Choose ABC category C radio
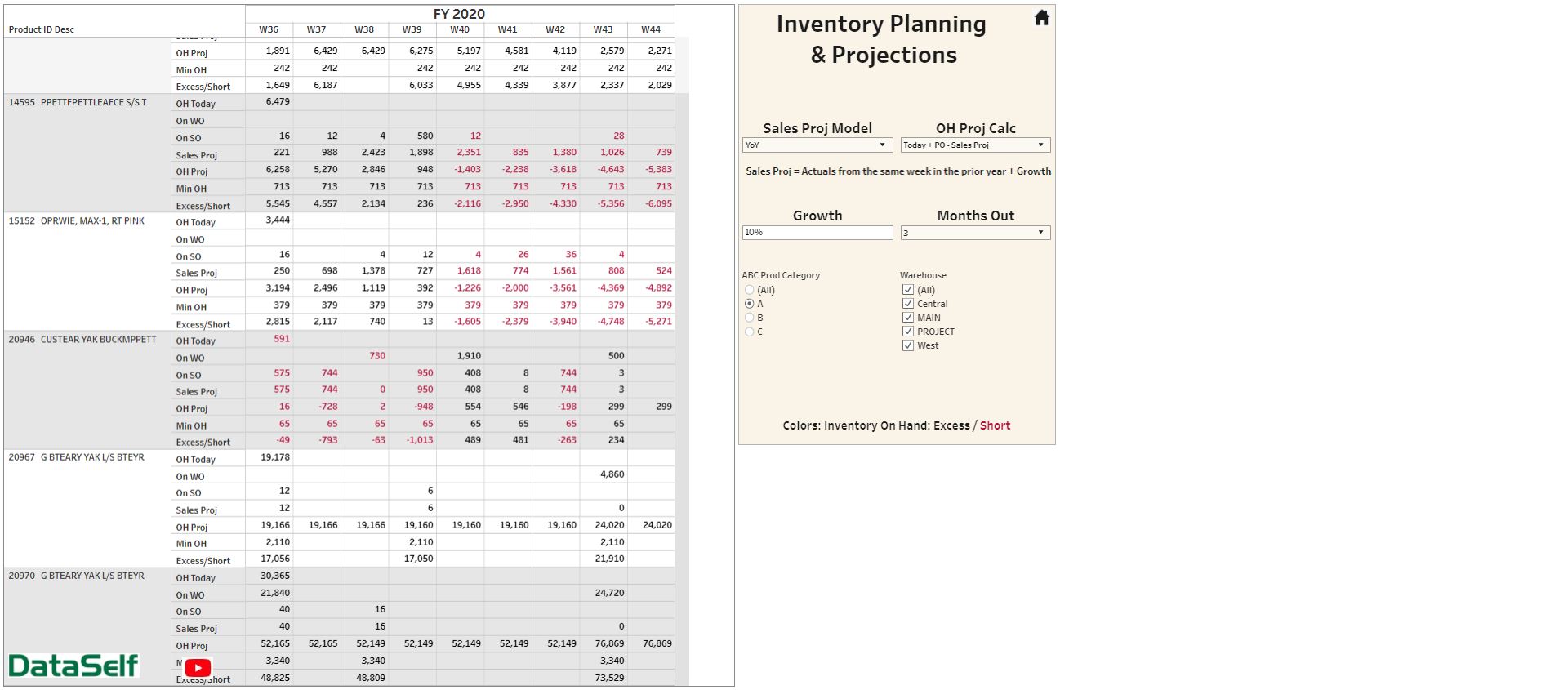1568x690 pixels. (x=750, y=332)
